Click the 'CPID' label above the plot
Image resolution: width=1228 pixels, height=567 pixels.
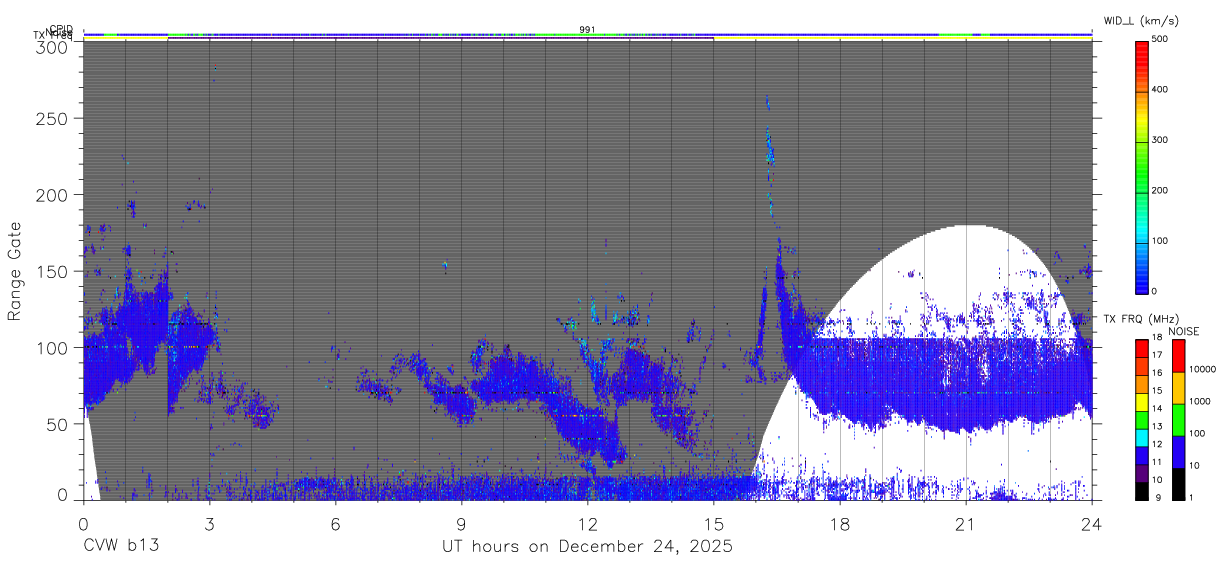[61, 30]
